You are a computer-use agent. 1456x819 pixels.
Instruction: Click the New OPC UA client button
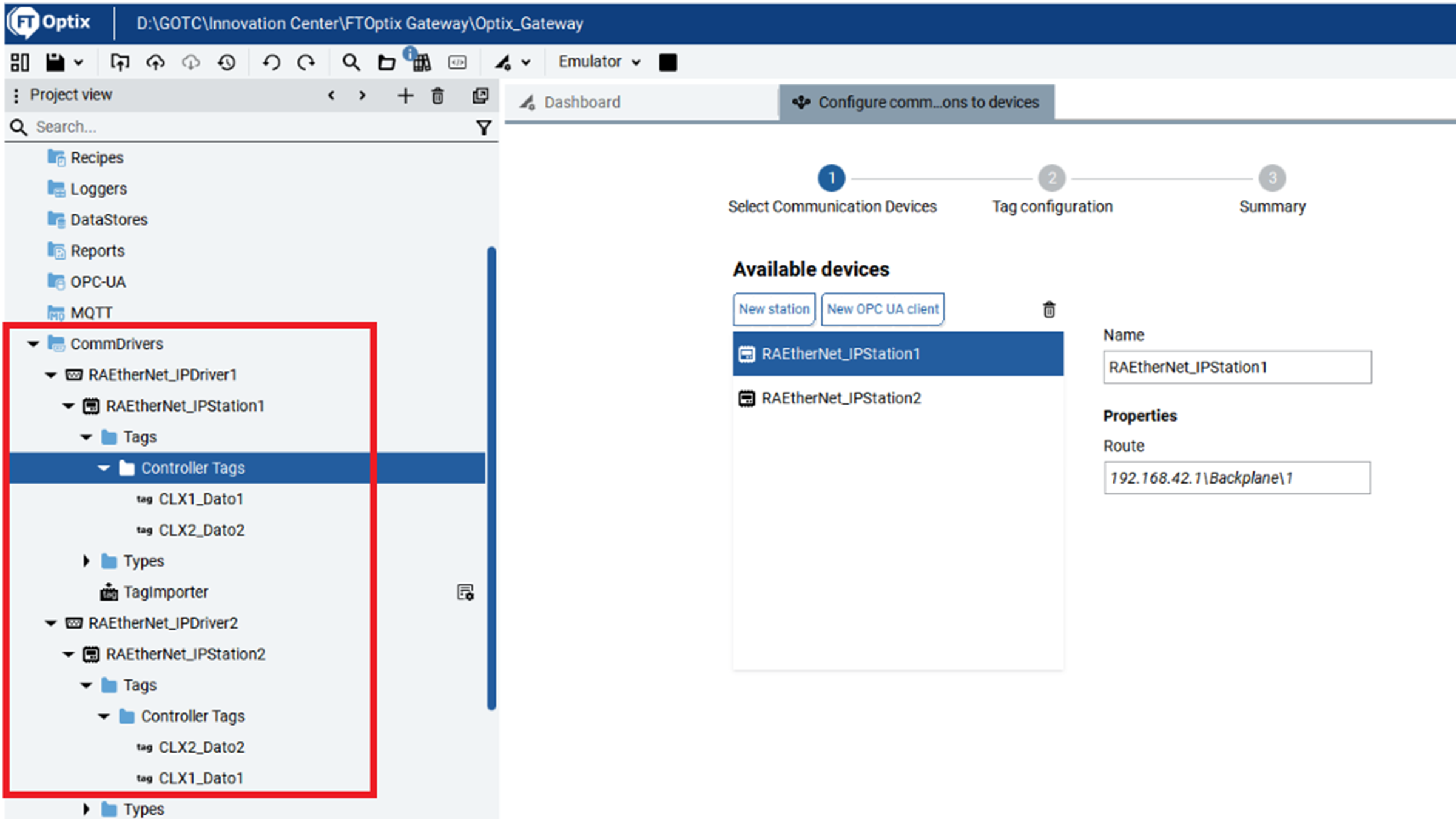pos(883,309)
